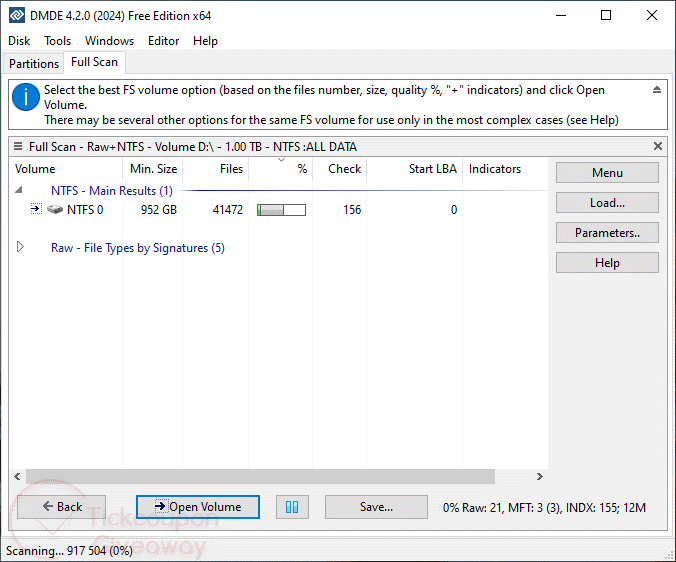The width and height of the screenshot is (676, 562).
Task: Open the Editor menu
Action: click(163, 41)
